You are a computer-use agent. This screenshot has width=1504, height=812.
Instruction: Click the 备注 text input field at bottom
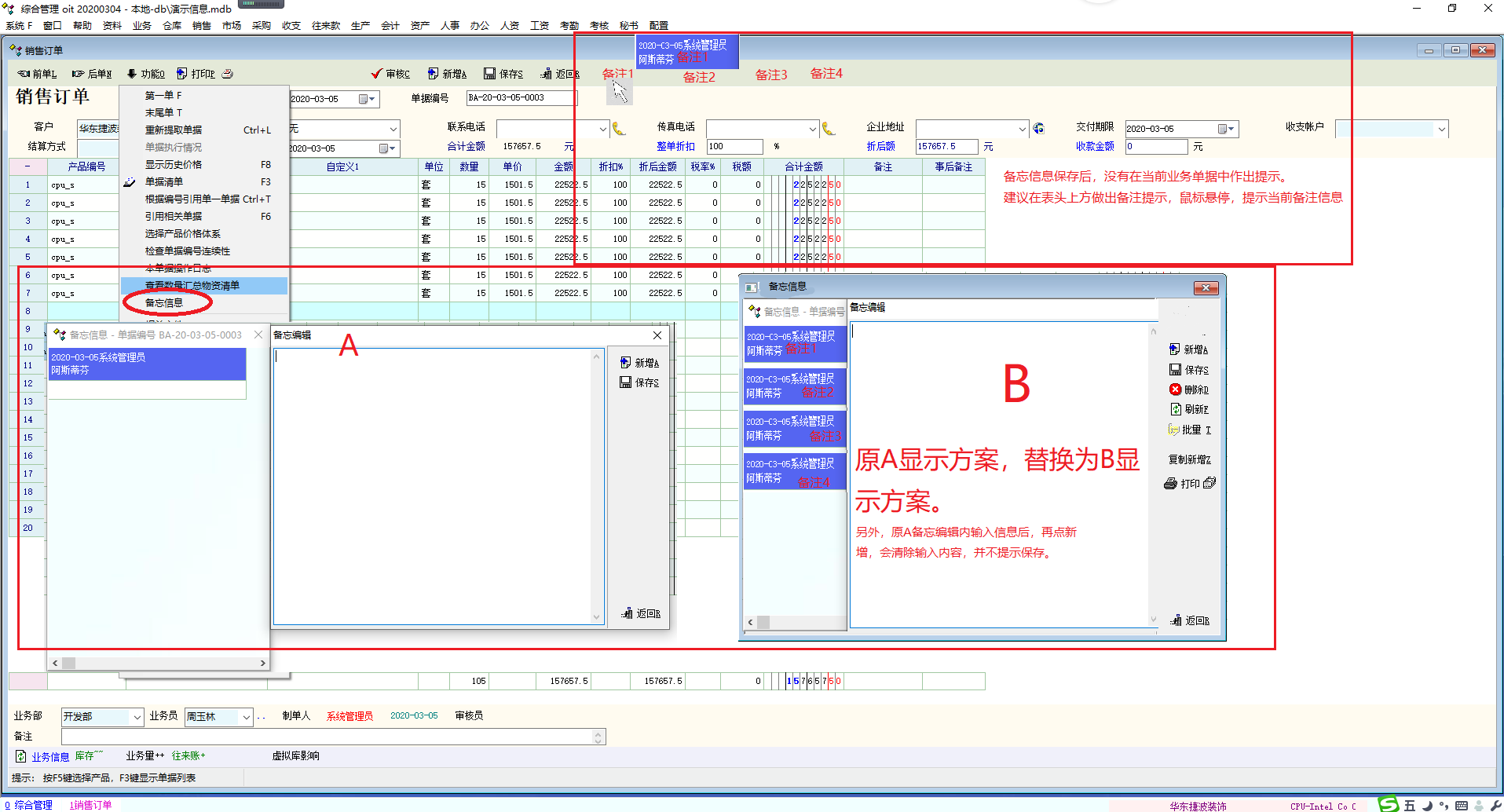click(x=328, y=737)
